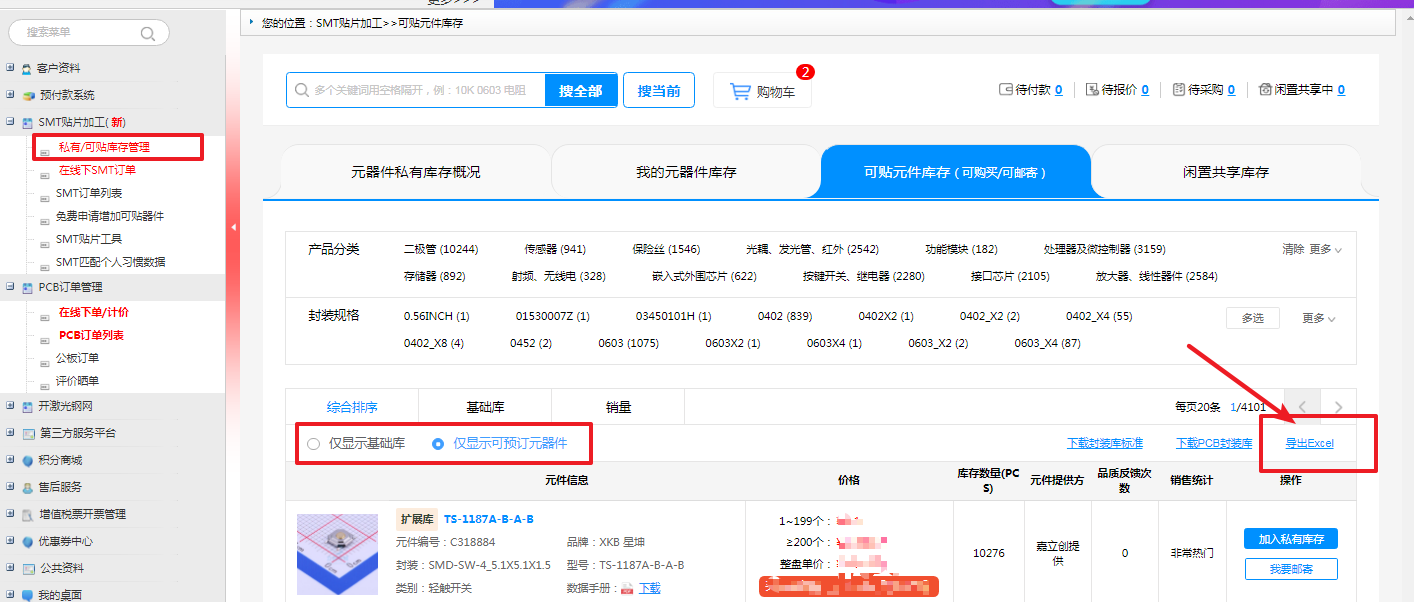Click the shopping cart icon
The image size is (1414, 602).
tap(740, 91)
